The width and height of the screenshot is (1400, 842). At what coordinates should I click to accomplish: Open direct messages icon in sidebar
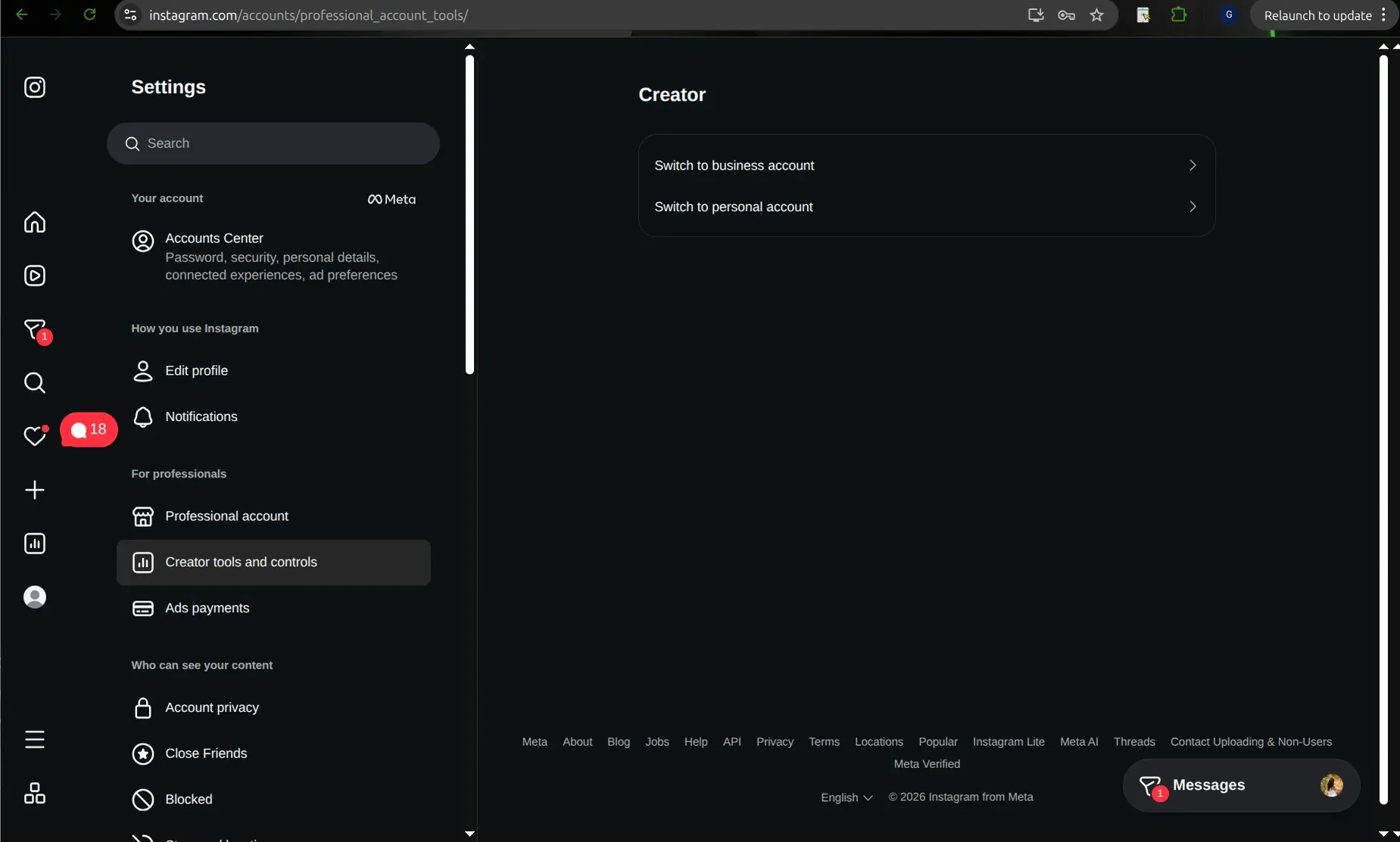36,330
